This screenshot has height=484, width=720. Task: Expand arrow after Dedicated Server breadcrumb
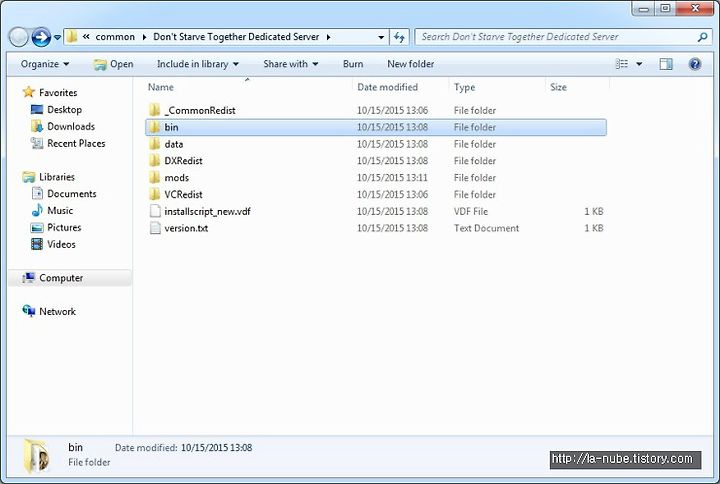[328, 37]
